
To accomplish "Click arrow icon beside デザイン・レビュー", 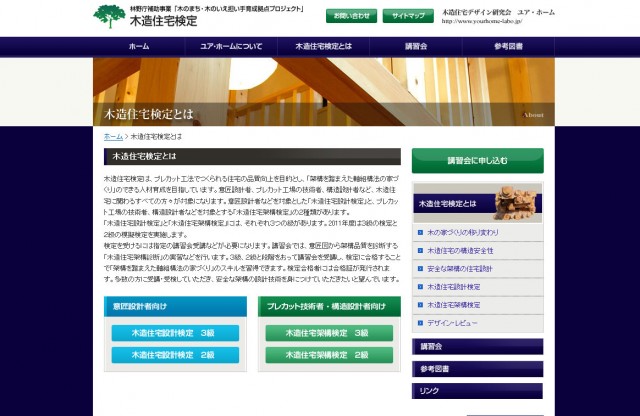I will click(x=419, y=323).
